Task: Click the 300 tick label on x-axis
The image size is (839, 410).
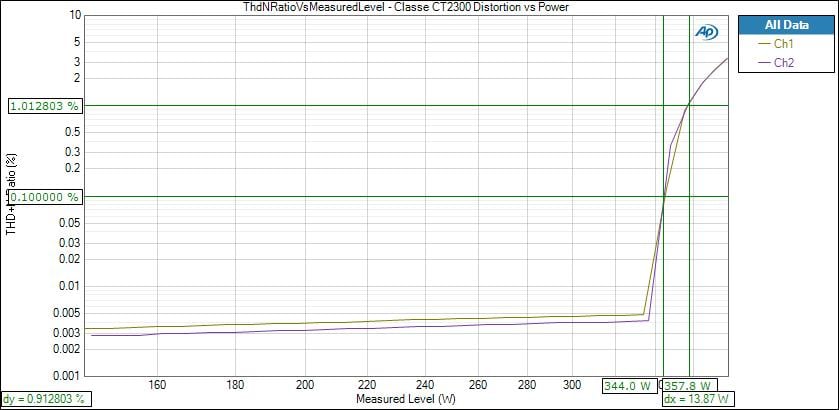Action: coord(572,384)
